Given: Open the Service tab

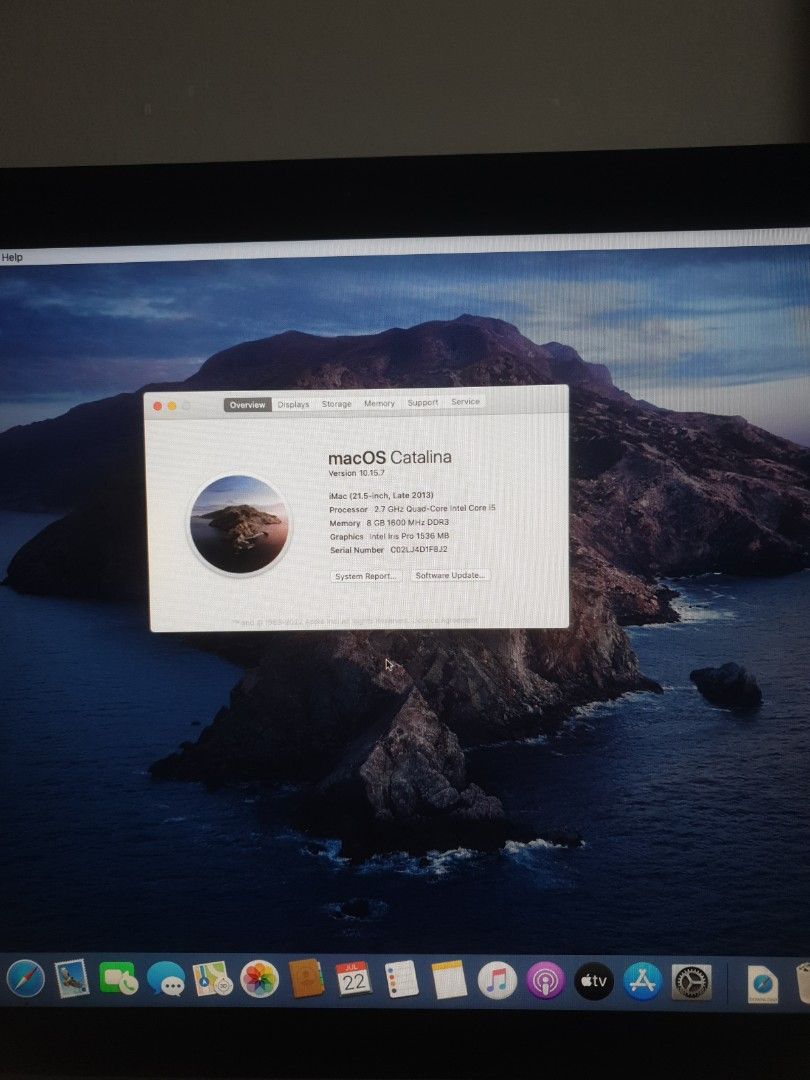Looking at the screenshot, I should click(465, 402).
